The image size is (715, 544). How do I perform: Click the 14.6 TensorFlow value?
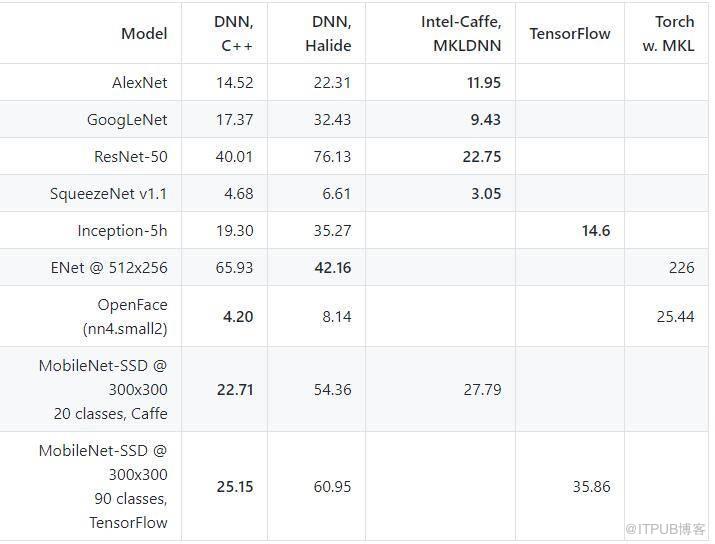pos(596,230)
